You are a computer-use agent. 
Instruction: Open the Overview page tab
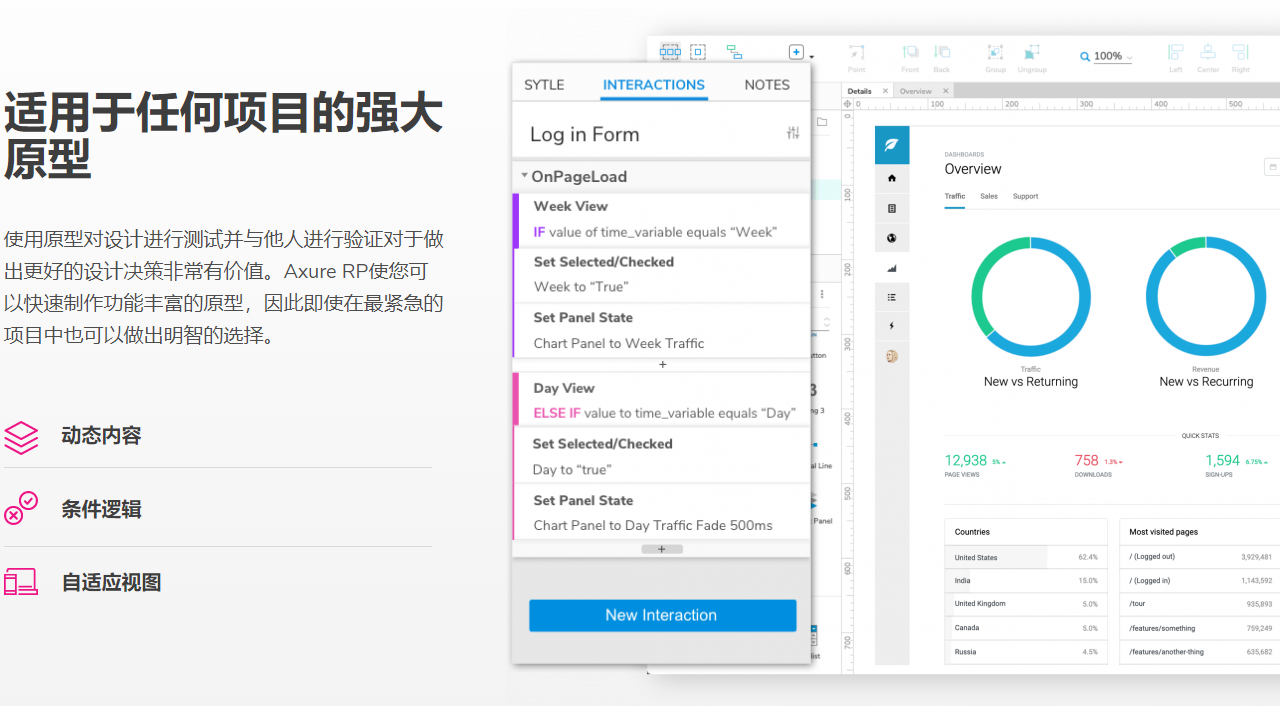pyautogui.click(x=917, y=90)
